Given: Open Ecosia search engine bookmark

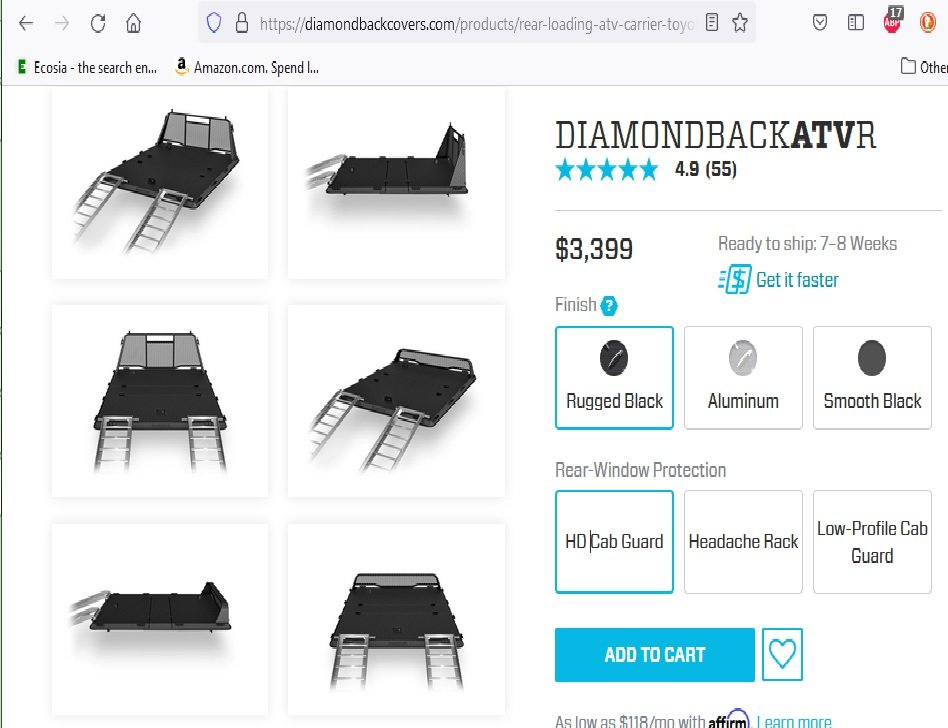Looking at the screenshot, I should [88, 67].
